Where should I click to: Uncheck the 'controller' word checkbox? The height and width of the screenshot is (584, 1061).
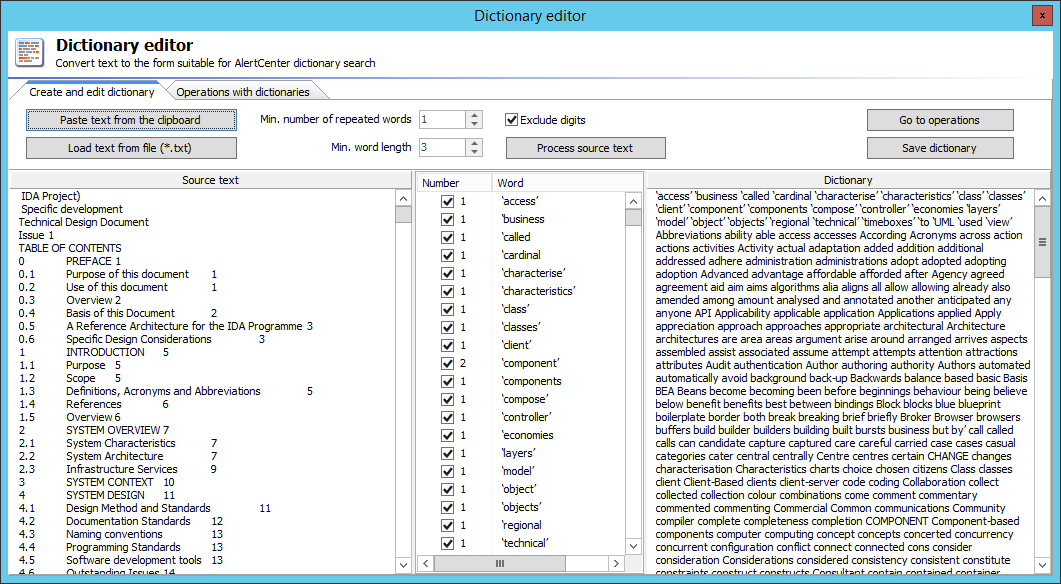coord(447,417)
